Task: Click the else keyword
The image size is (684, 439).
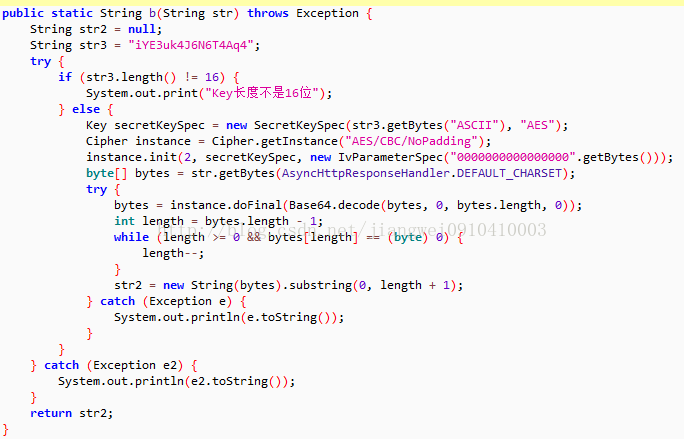Action: pyautogui.click(x=86, y=109)
